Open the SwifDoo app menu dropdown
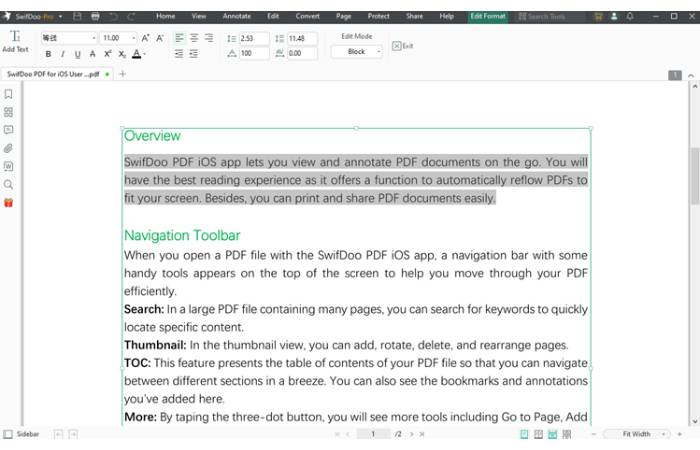 (x=60, y=17)
